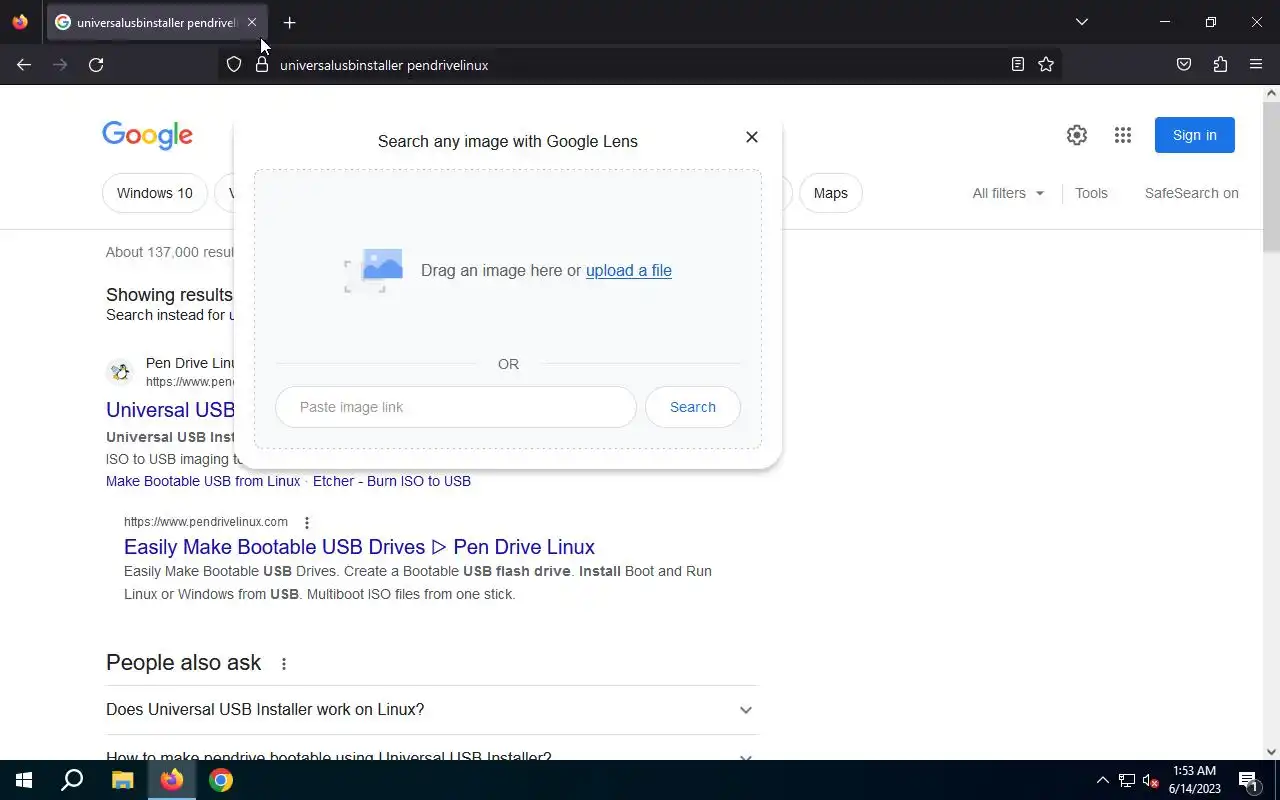Viewport: 1280px width, 800px height.
Task: Open Google Chrome from the taskbar
Action: [221, 780]
